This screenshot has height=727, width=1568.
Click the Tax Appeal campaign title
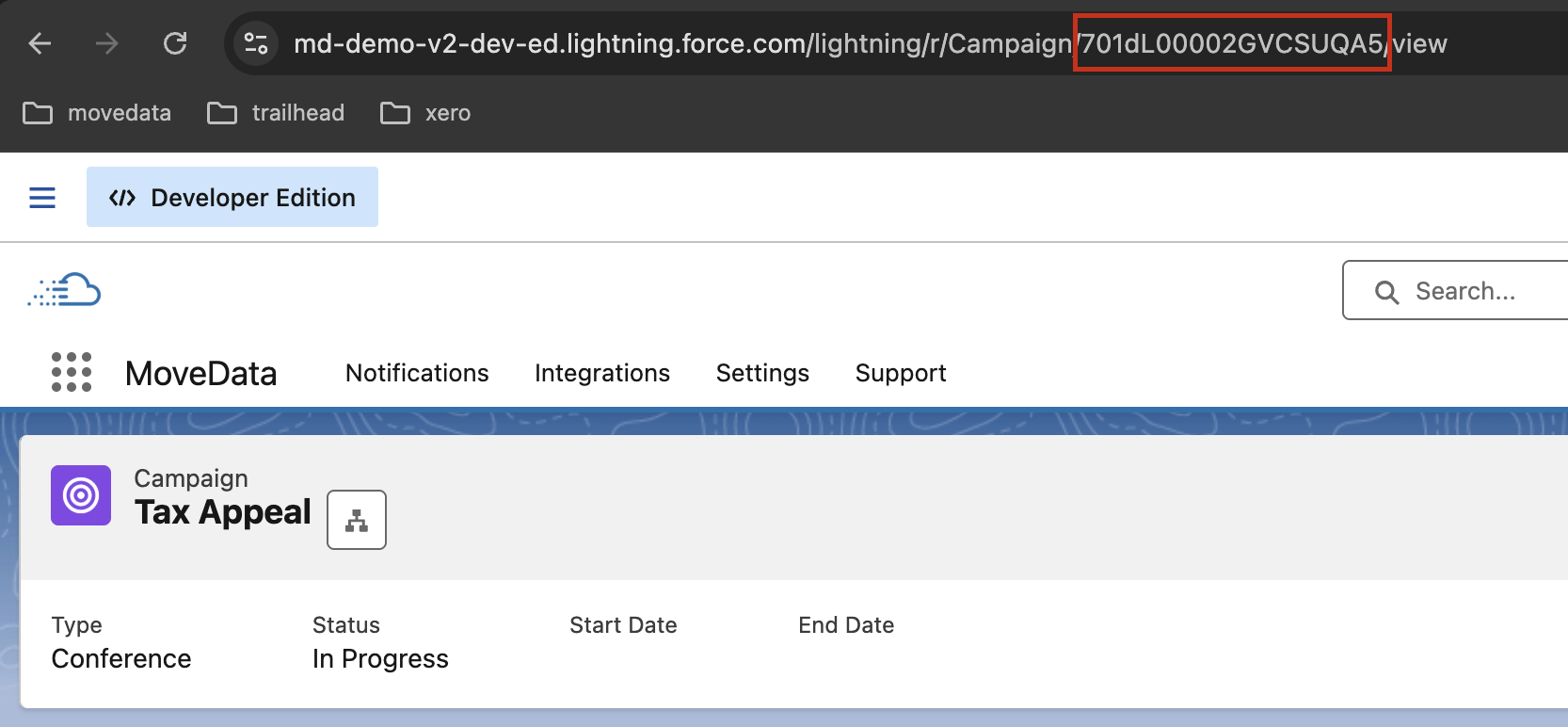click(x=222, y=512)
